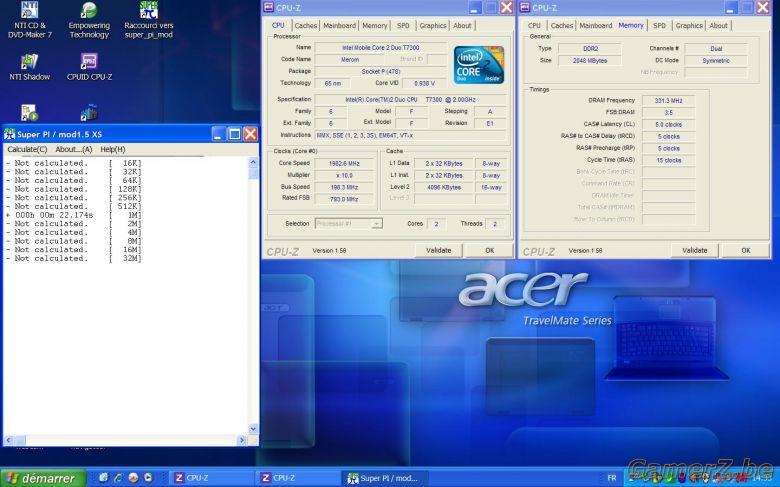Click the DC Mode value 'Symmetric'
780x487 pixels.
pos(716,61)
